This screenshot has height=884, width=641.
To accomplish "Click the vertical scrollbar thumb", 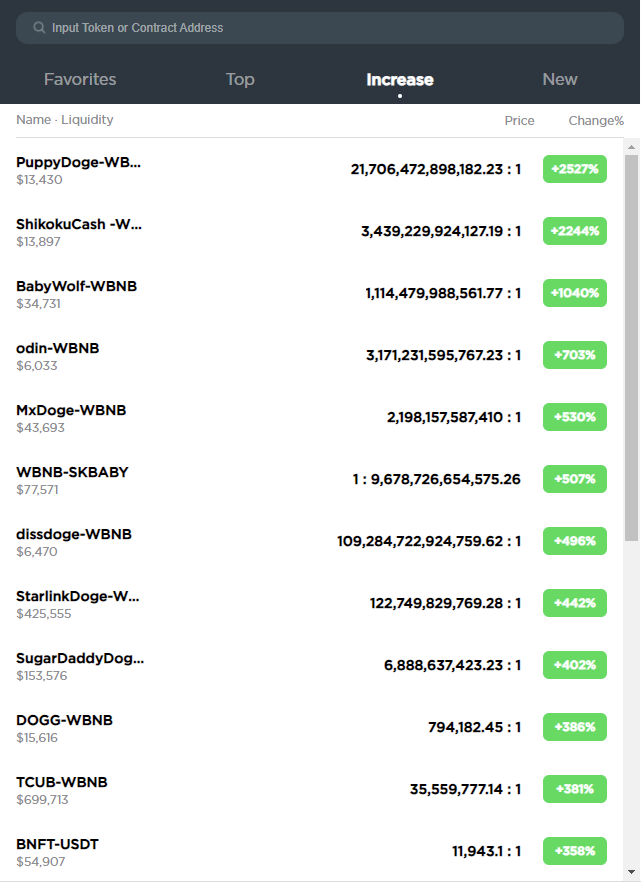I will point(631,348).
